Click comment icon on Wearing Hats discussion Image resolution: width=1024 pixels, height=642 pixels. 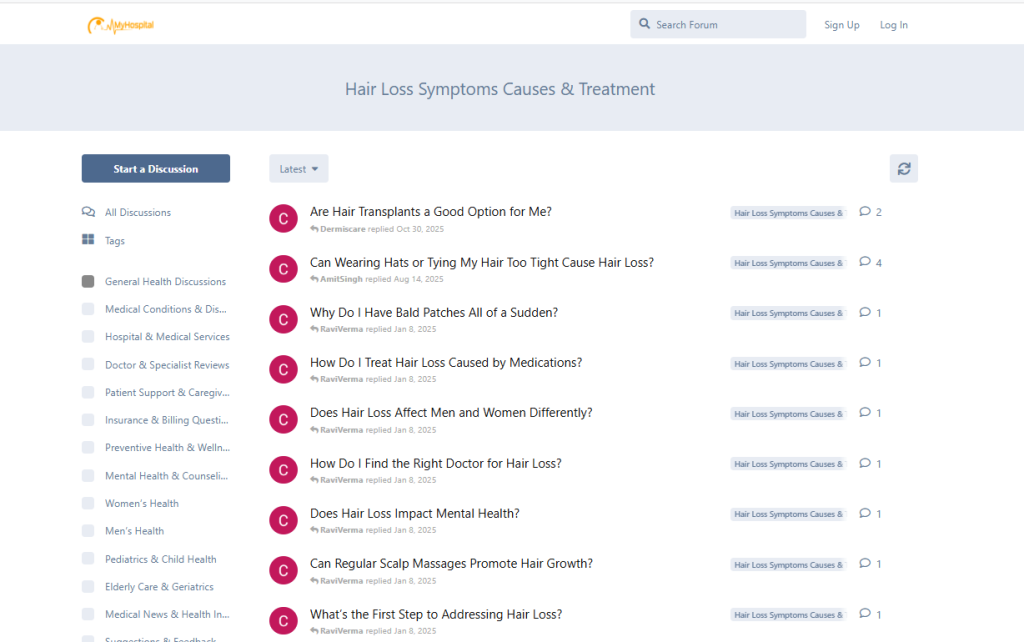point(865,262)
